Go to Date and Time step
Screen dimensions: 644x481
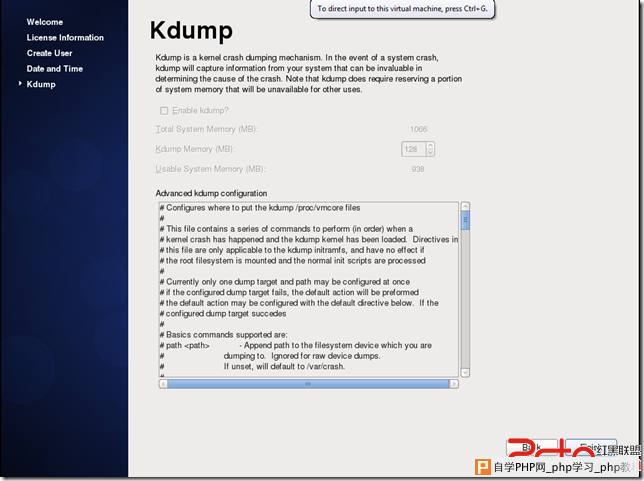click(x=55, y=69)
